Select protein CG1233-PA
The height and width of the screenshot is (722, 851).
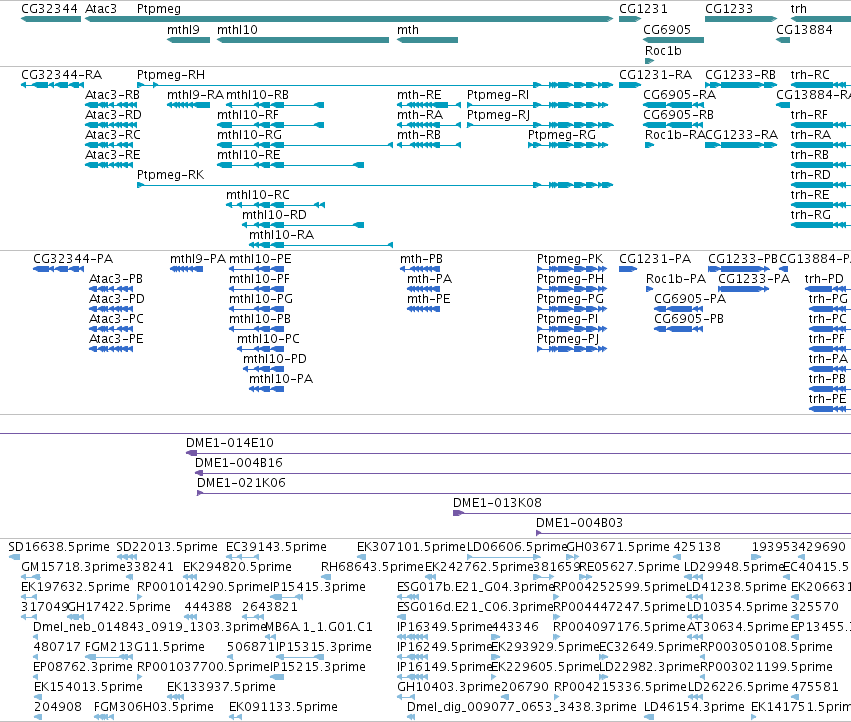[754, 278]
